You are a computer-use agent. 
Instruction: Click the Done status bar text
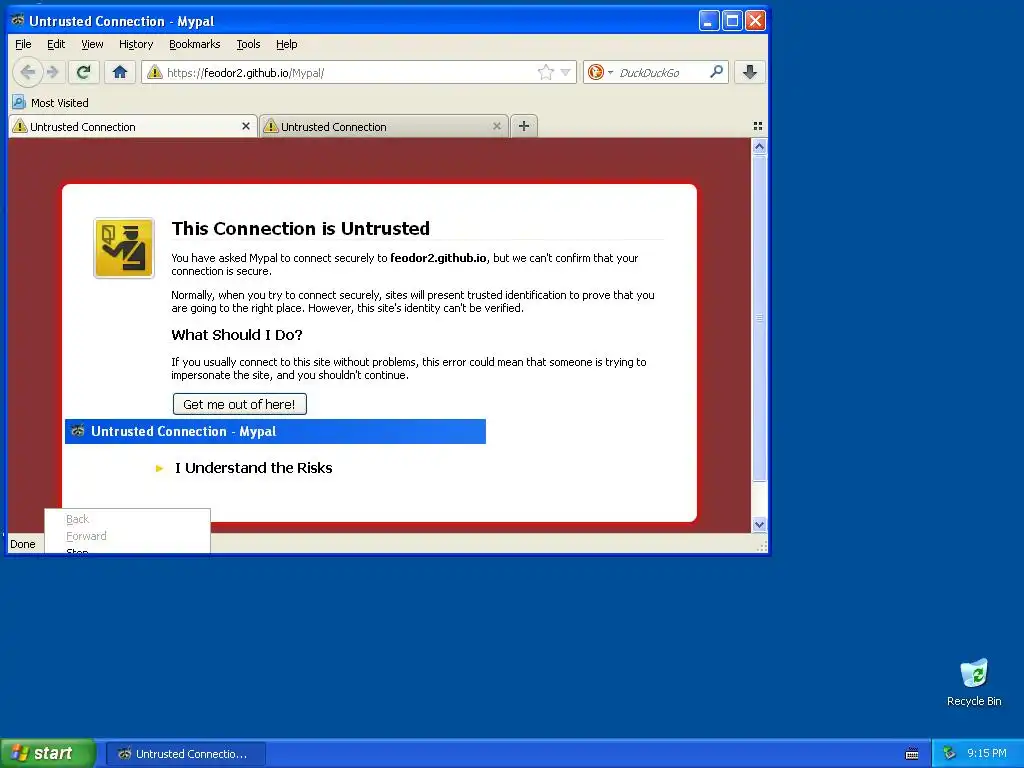(23, 544)
